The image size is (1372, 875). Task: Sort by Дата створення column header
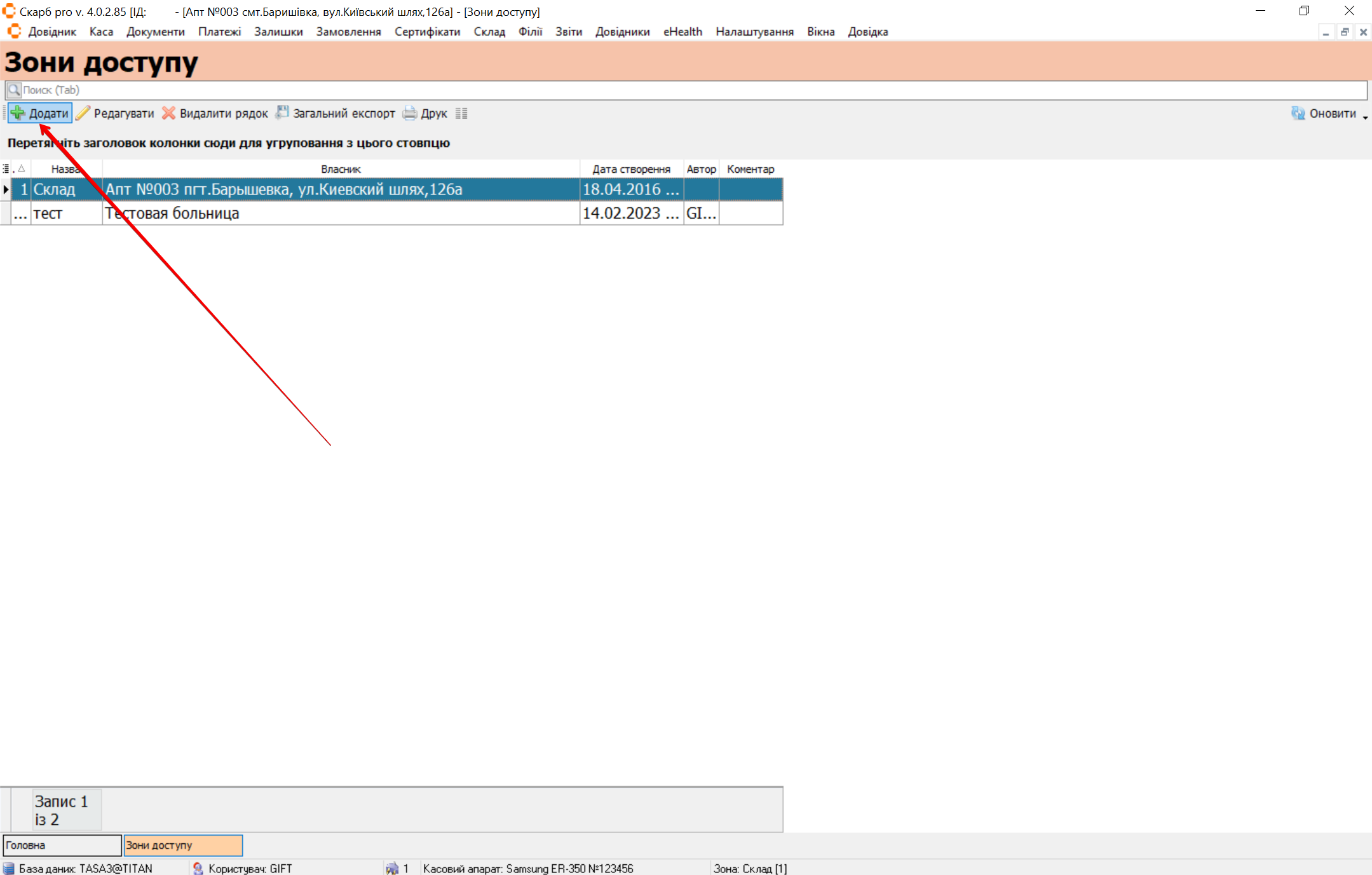[x=631, y=169]
